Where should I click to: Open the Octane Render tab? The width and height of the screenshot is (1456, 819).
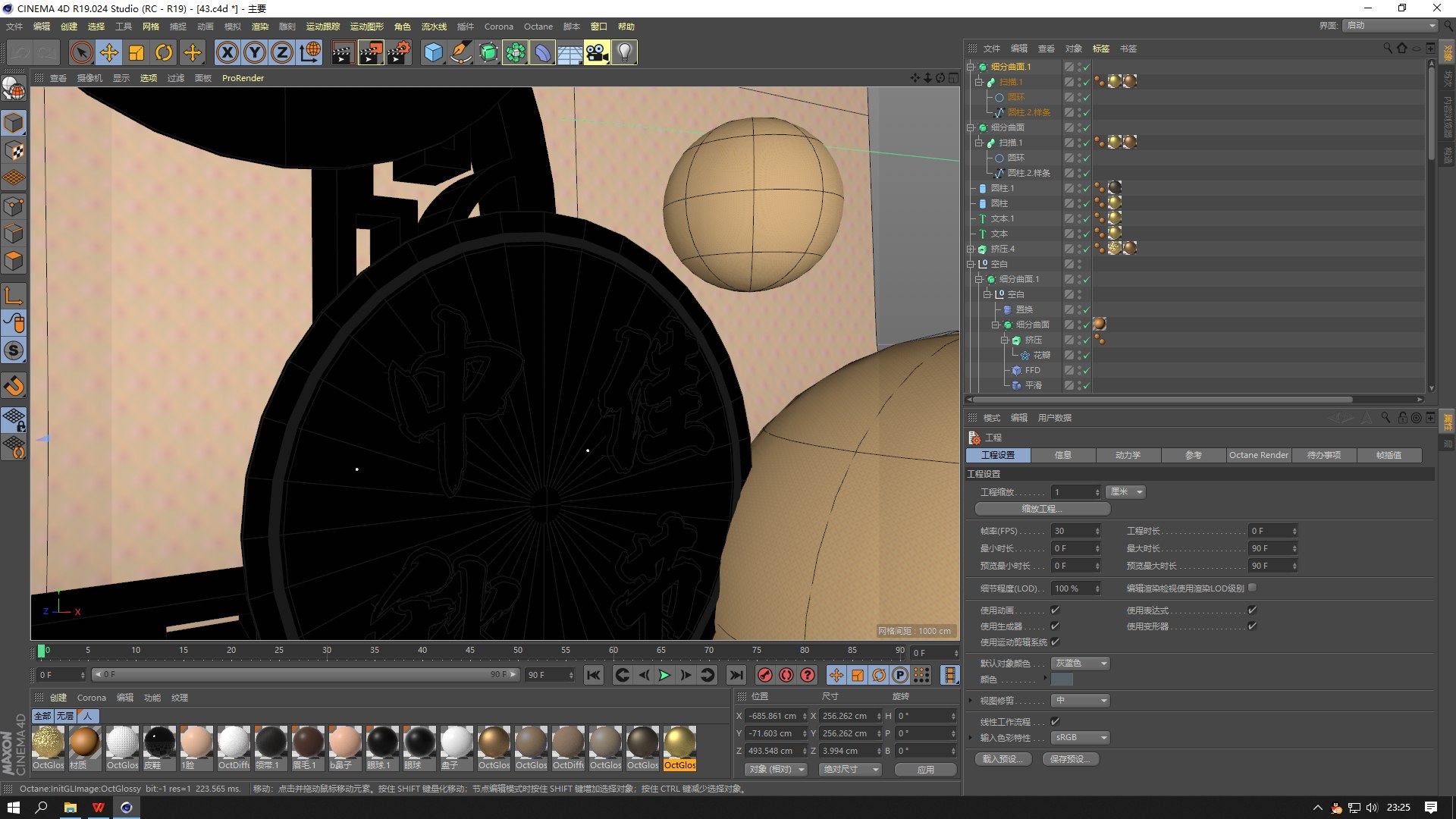1258,455
